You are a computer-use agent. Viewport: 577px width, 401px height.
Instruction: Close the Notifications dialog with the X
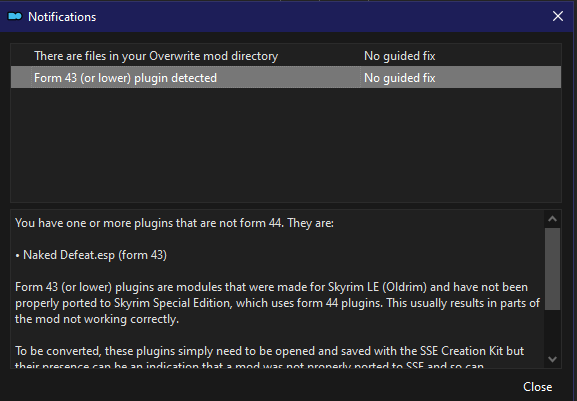tap(557, 16)
